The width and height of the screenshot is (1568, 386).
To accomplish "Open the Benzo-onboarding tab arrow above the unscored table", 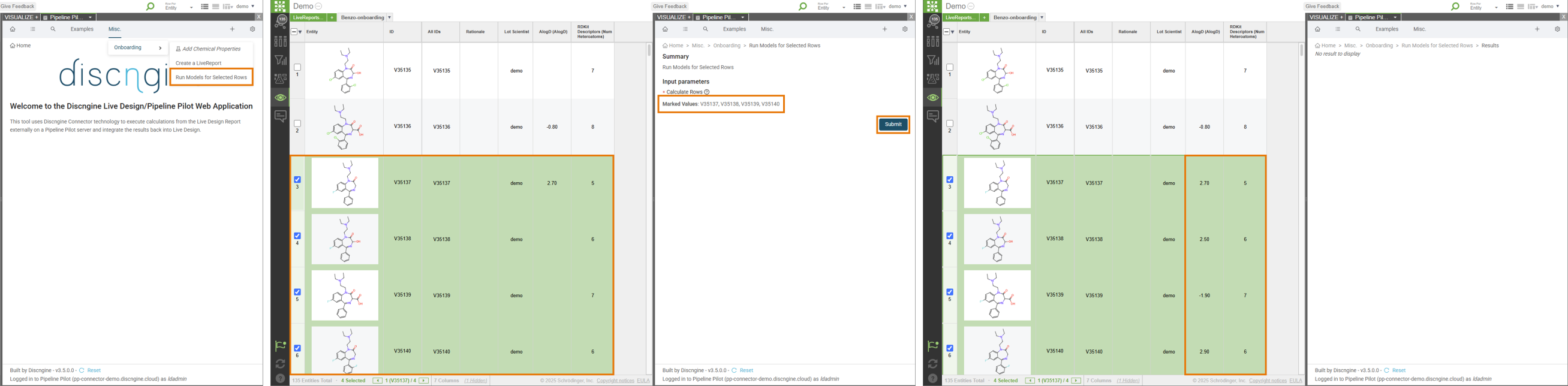I will point(390,17).
